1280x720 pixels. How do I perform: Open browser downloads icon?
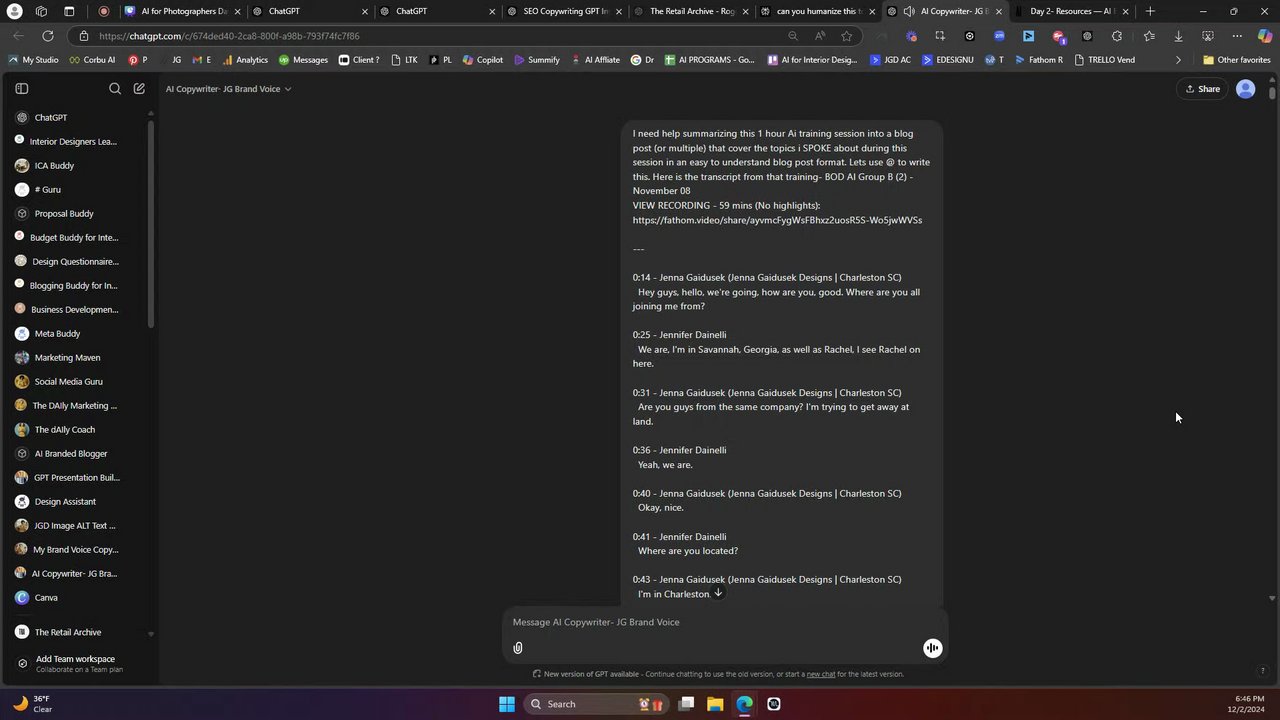(1178, 36)
